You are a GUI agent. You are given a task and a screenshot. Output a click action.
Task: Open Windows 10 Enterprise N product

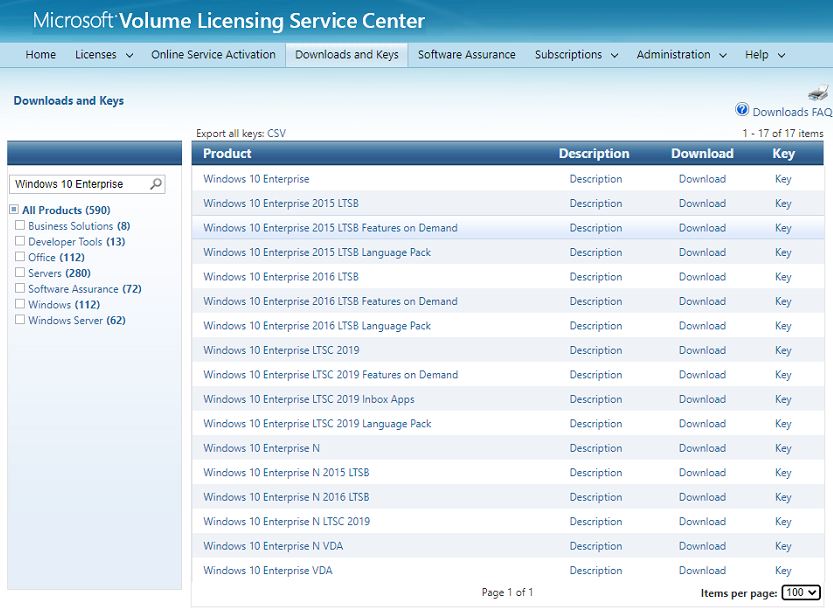pos(261,448)
